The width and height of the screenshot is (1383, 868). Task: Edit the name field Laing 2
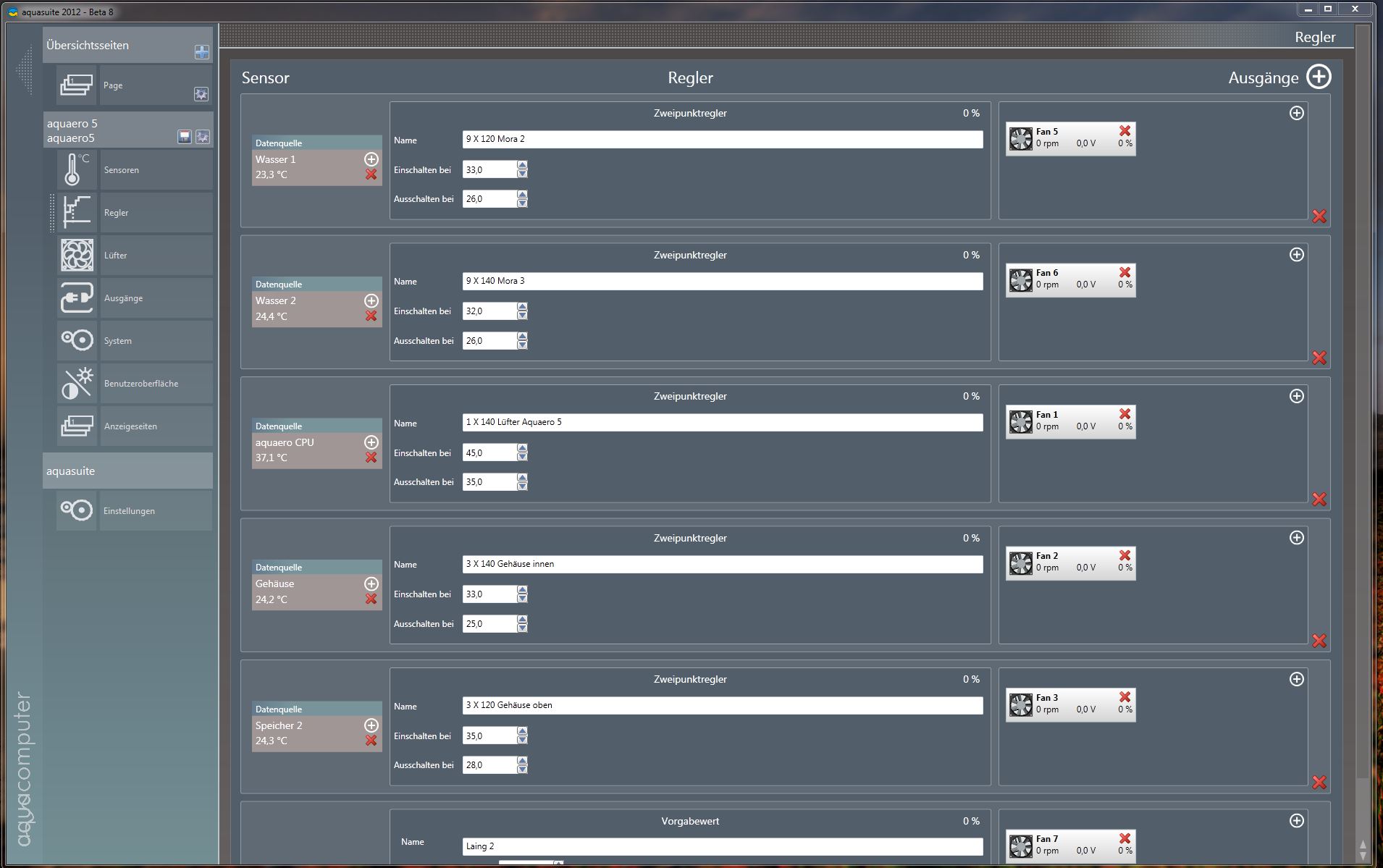coord(723,846)
